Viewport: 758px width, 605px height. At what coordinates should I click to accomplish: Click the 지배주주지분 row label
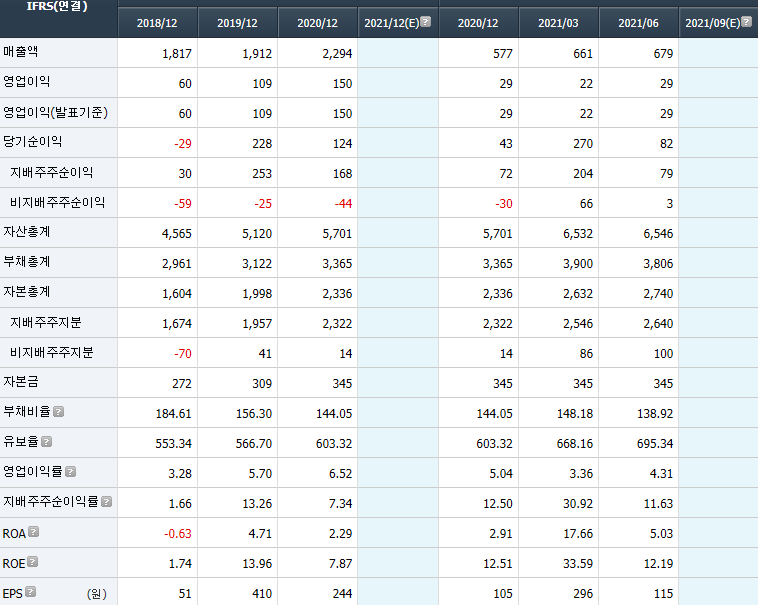click(45, 322)
